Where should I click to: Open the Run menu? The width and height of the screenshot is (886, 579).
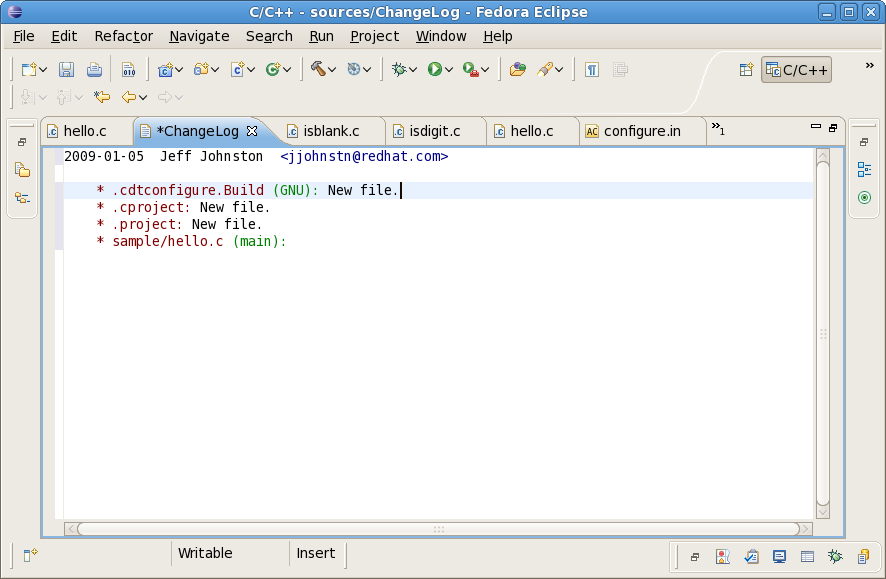pos(321,36)
